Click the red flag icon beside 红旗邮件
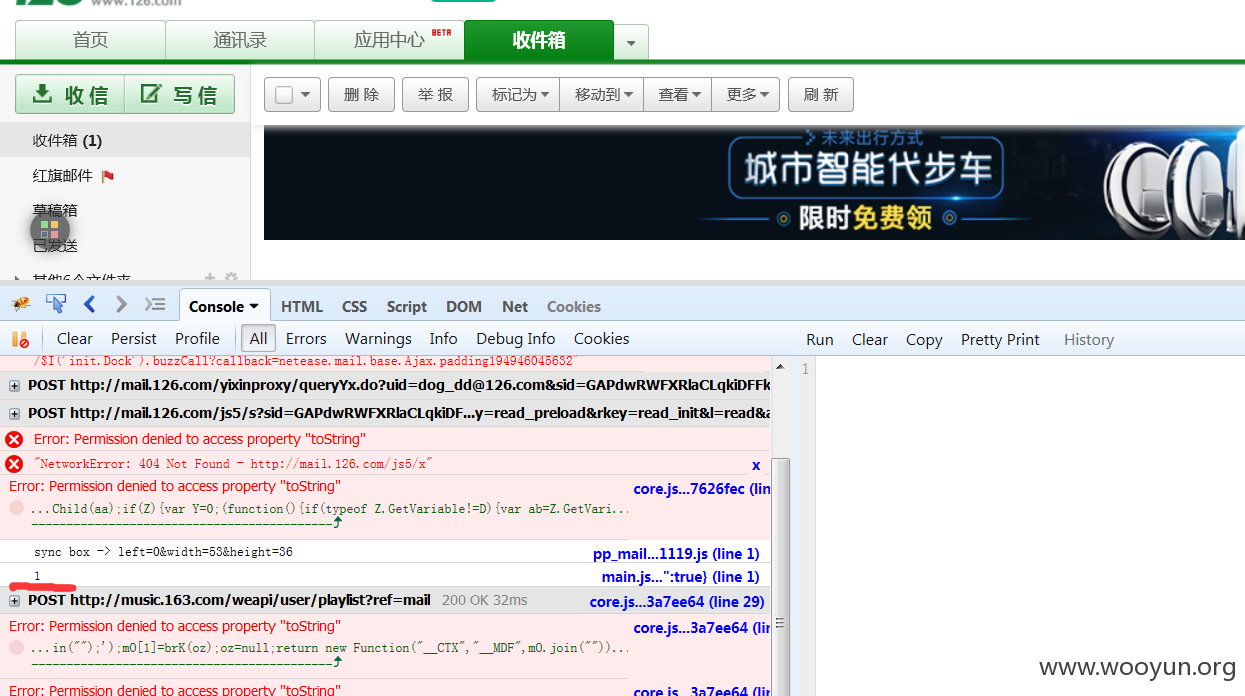The width and height of the screenshot is (1245, 696). [x=108, y=176]
